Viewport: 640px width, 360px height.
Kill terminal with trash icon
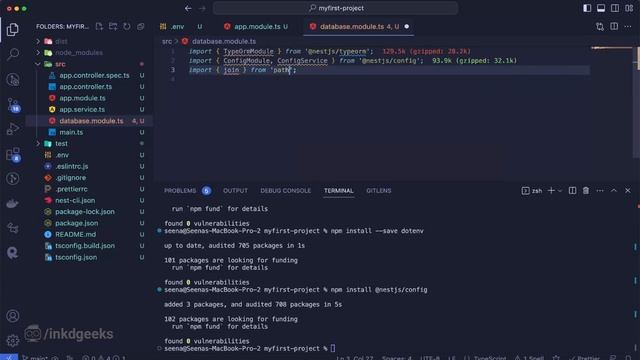click(x=586, y=191)
